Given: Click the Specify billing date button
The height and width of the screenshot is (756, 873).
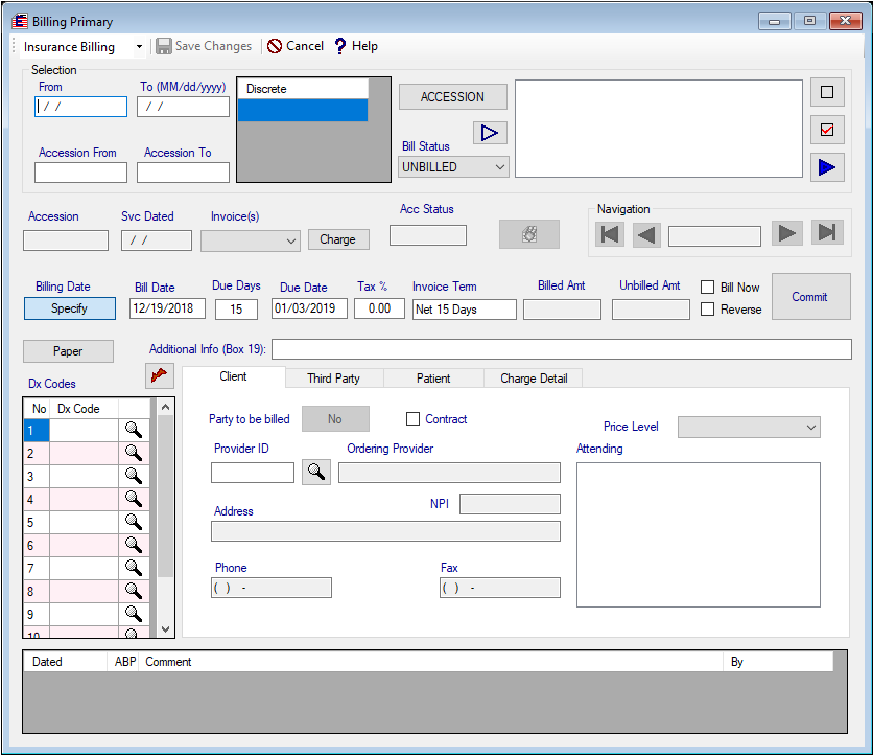Looking at the screenshot, I should pos(69,309).
